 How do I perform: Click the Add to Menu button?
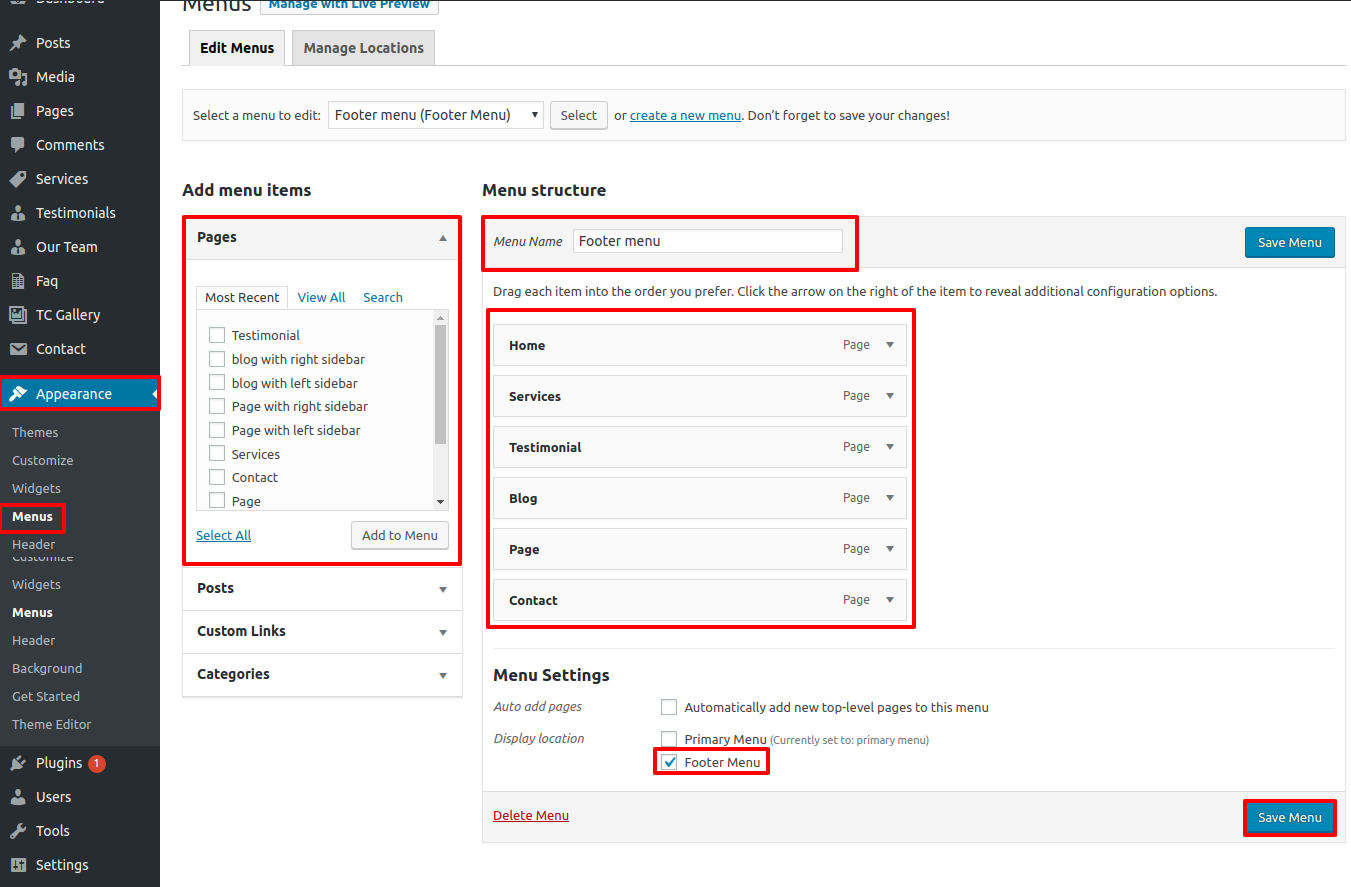click(x=399, y=535)
